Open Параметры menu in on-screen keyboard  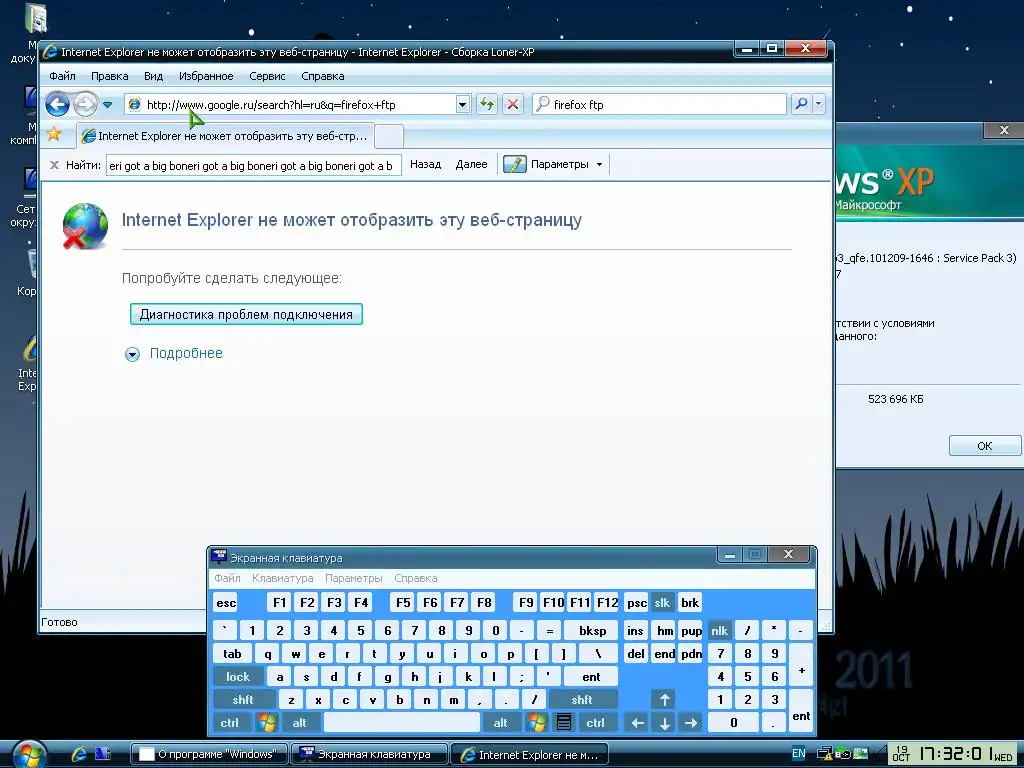[353, 578]
